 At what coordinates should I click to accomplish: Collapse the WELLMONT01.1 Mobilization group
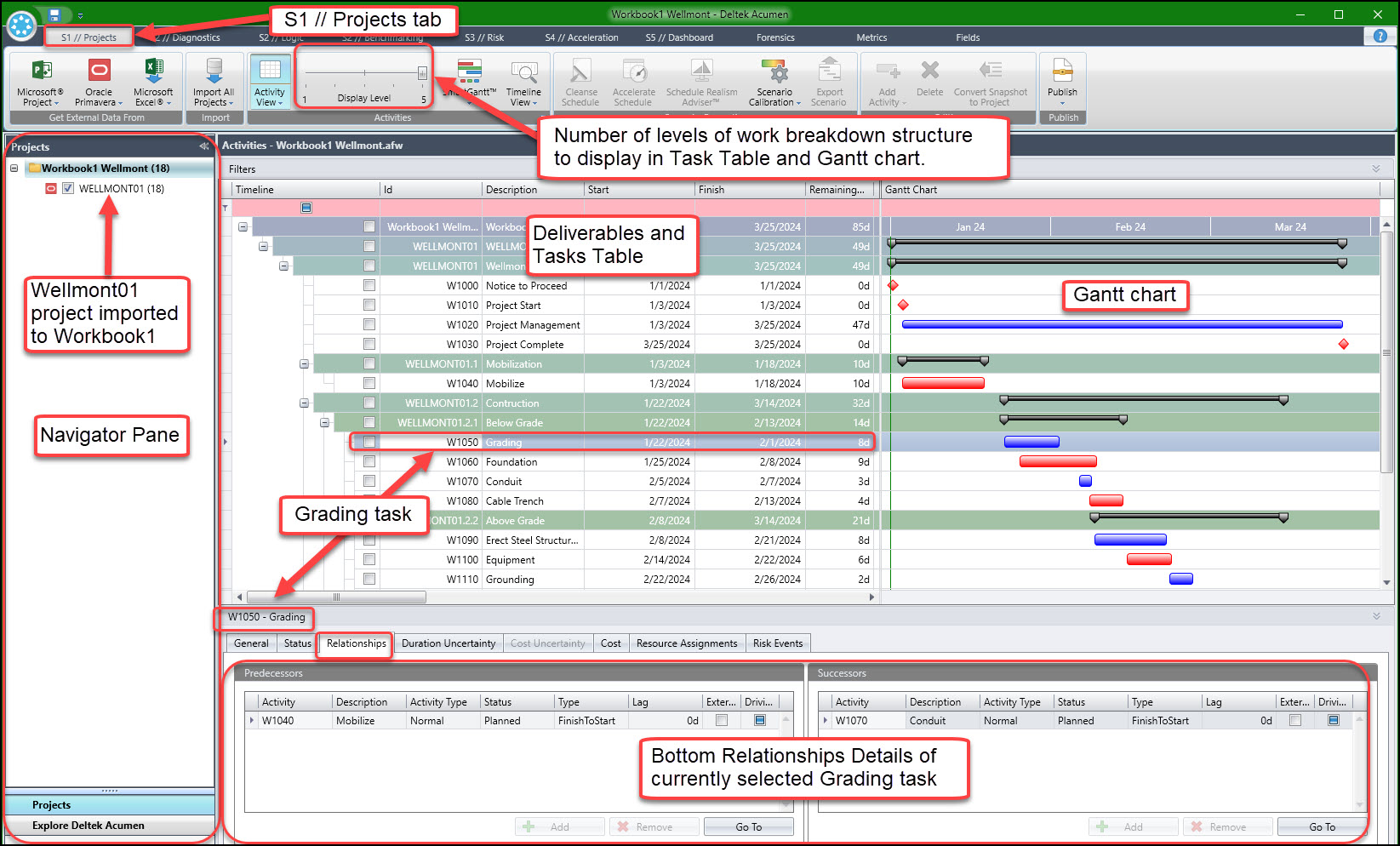(304, 364)
